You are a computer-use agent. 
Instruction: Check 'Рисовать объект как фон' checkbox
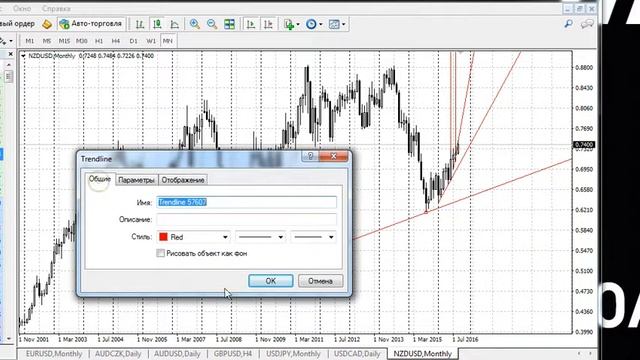(160, 253)
